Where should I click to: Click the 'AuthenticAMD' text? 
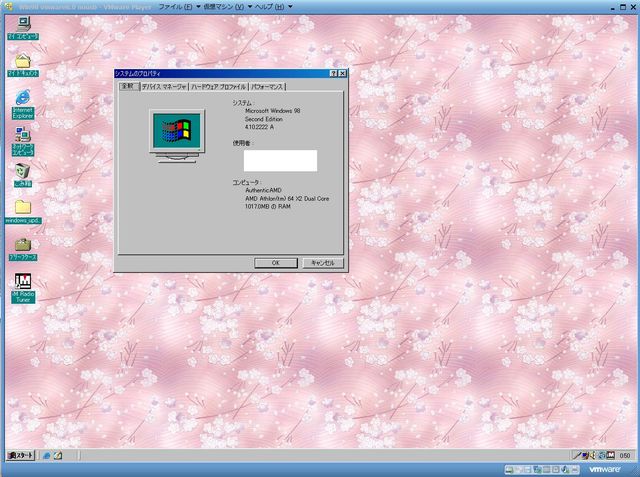point(263,191)
